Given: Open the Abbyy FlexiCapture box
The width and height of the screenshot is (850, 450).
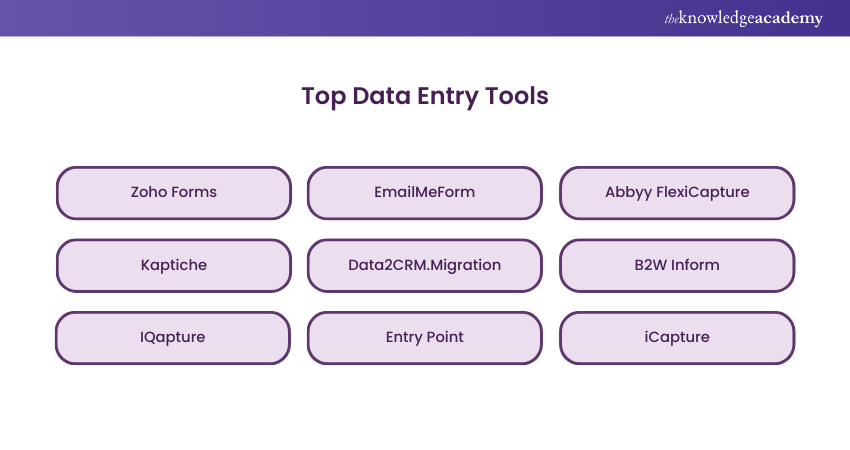Looking at the screenshot, I should point(676,192).
